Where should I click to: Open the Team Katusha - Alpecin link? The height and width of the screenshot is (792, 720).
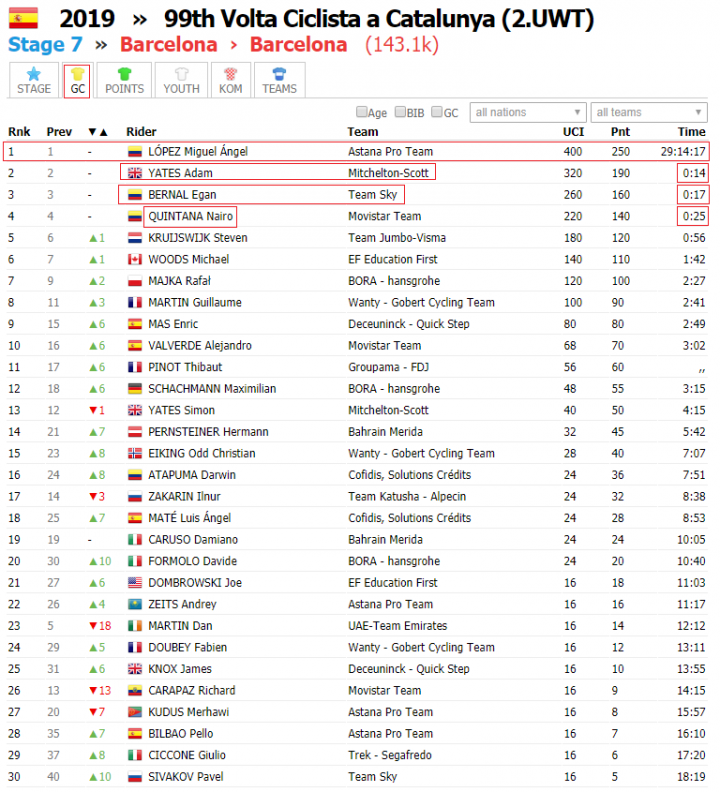click(407, 497)
